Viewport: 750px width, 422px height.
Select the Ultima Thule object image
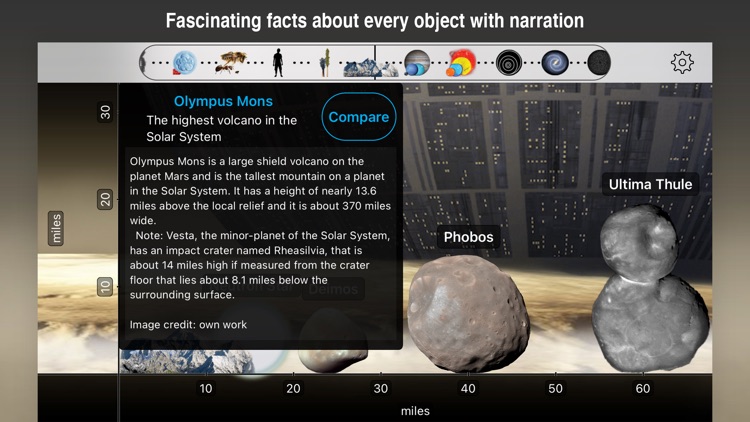pyautogui.click(x=650, y=288)
